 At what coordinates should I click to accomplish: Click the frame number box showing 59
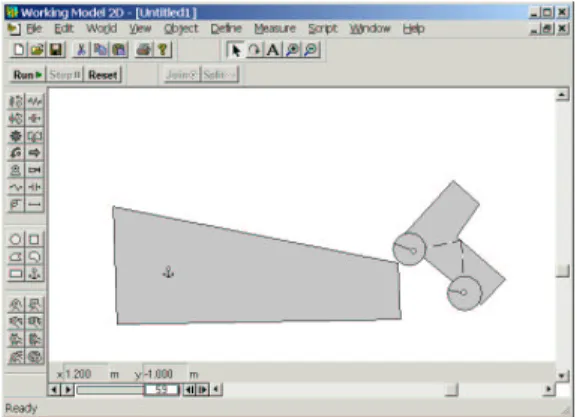pyautogui.click(x=162, y=389)
